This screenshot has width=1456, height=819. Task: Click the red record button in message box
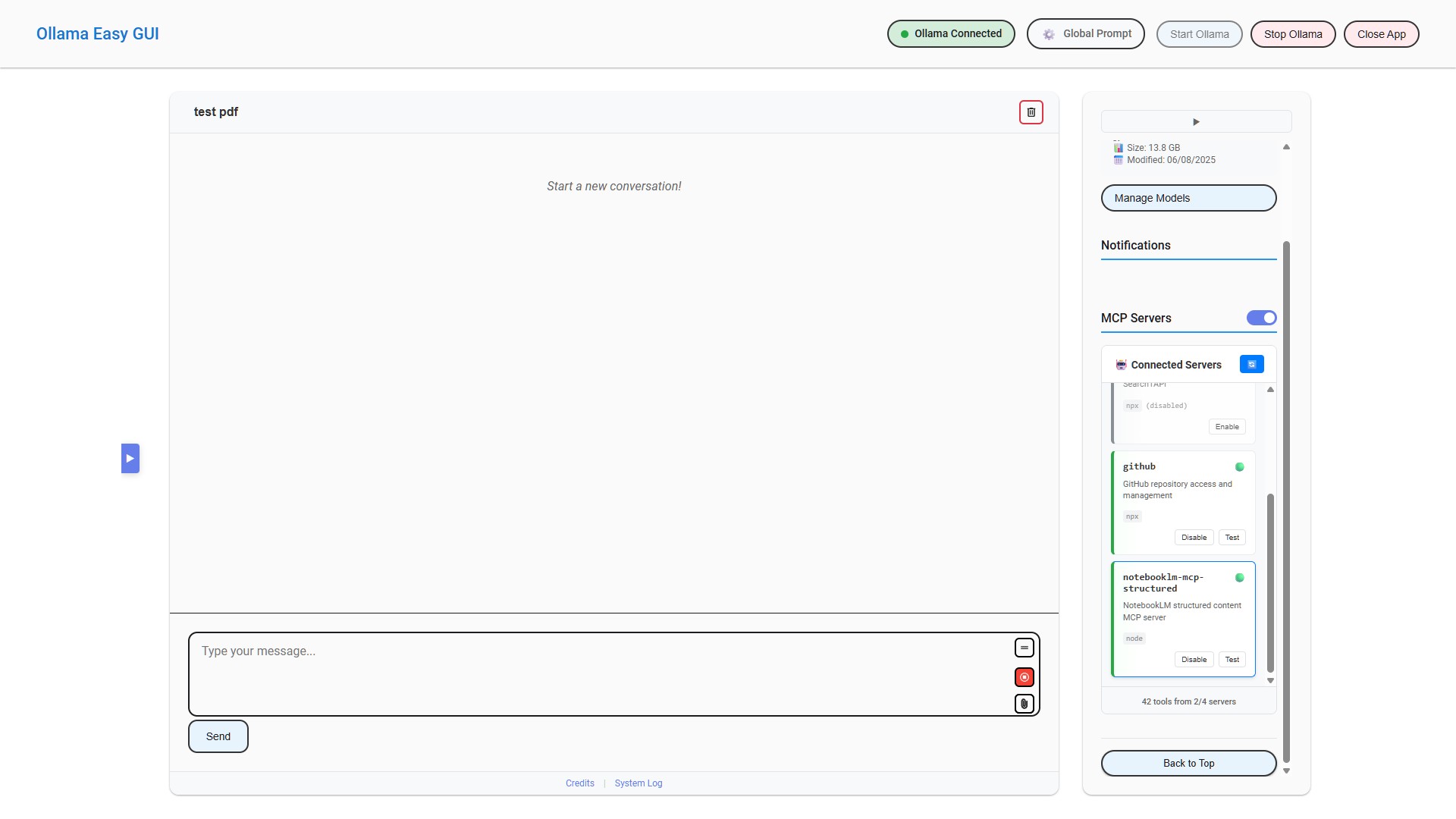[x=1024, y=677]
